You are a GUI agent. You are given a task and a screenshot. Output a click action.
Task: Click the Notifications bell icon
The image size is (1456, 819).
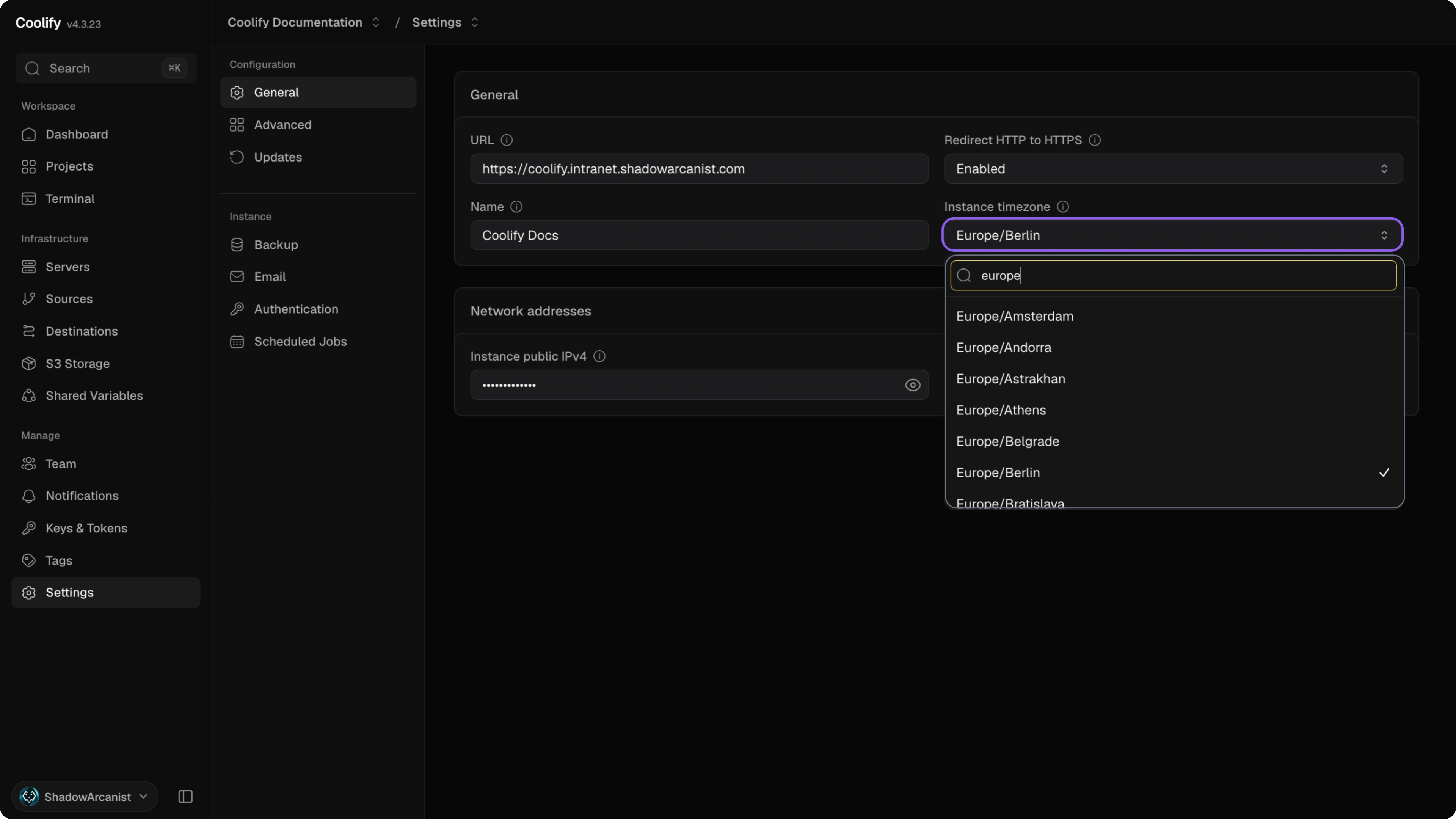29,496
